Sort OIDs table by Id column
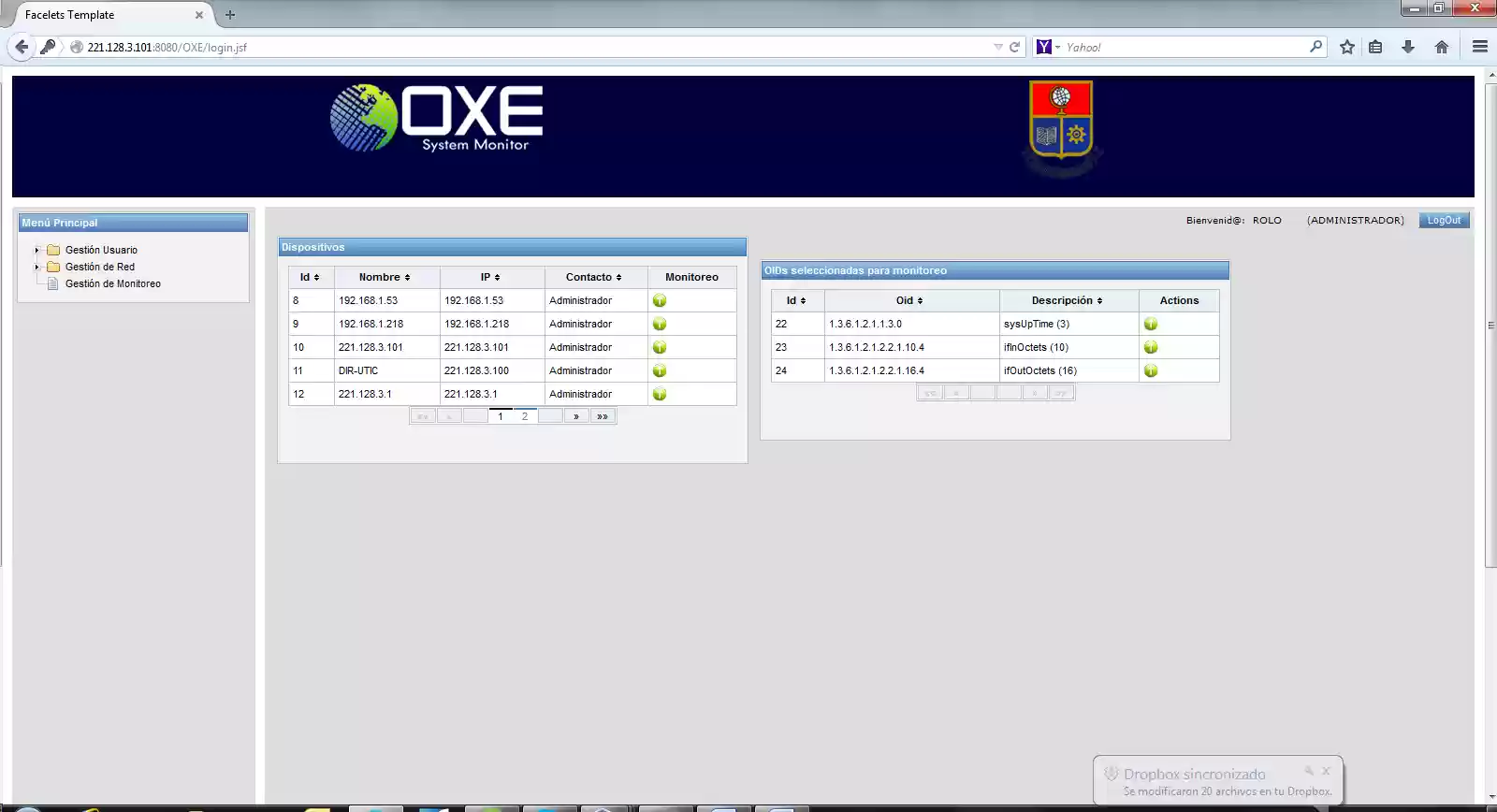Image resolution: width=1497 pixels, height=812 pixels. pyautogui.click(x=797, y=300)
